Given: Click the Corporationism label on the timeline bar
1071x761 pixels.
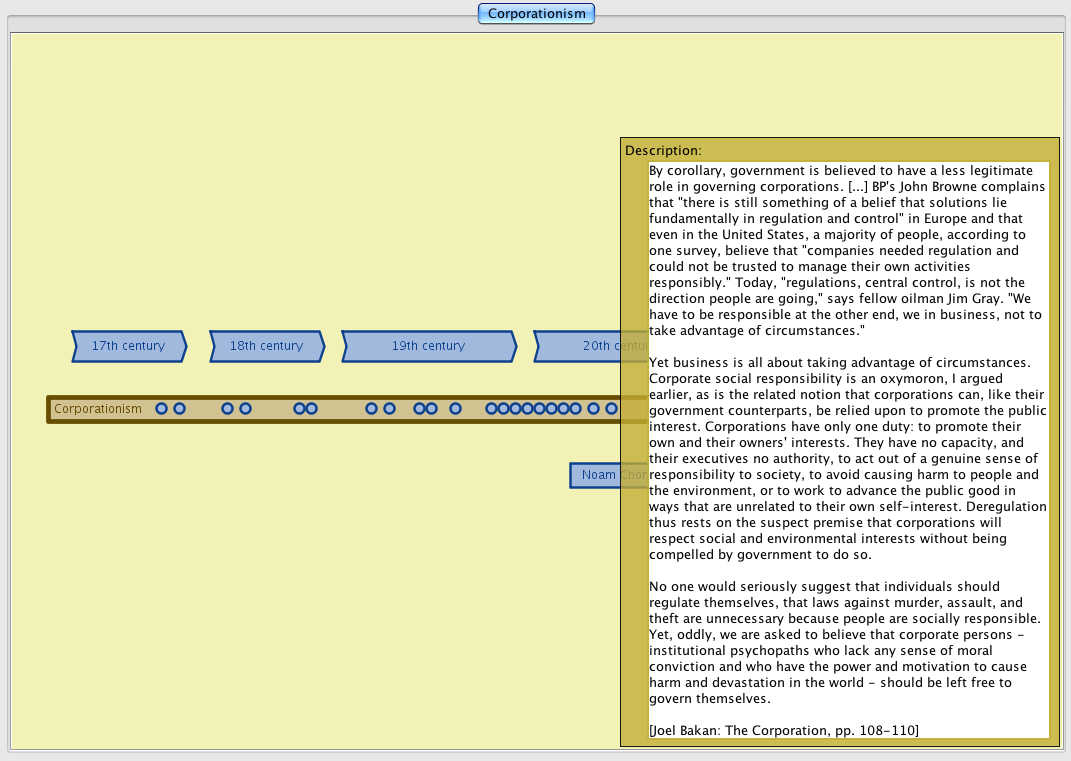Looking at the screenshot, I should 98,409.
